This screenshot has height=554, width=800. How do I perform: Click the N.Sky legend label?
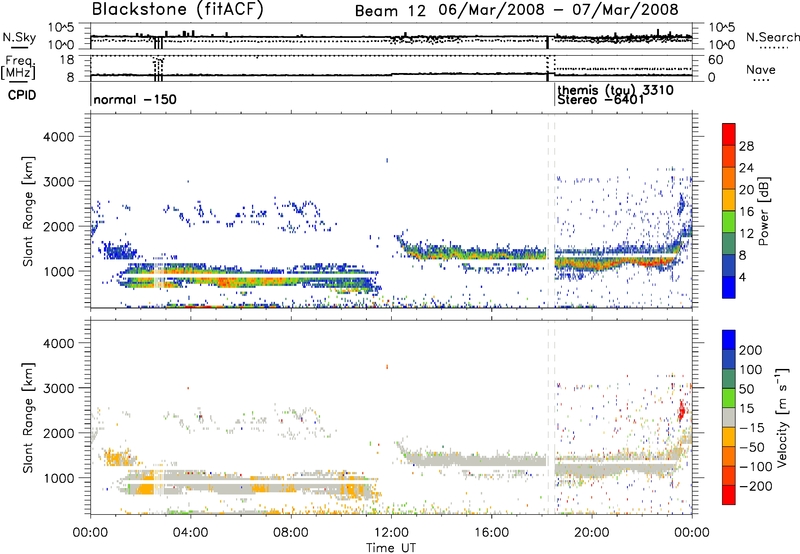(19, 37)
